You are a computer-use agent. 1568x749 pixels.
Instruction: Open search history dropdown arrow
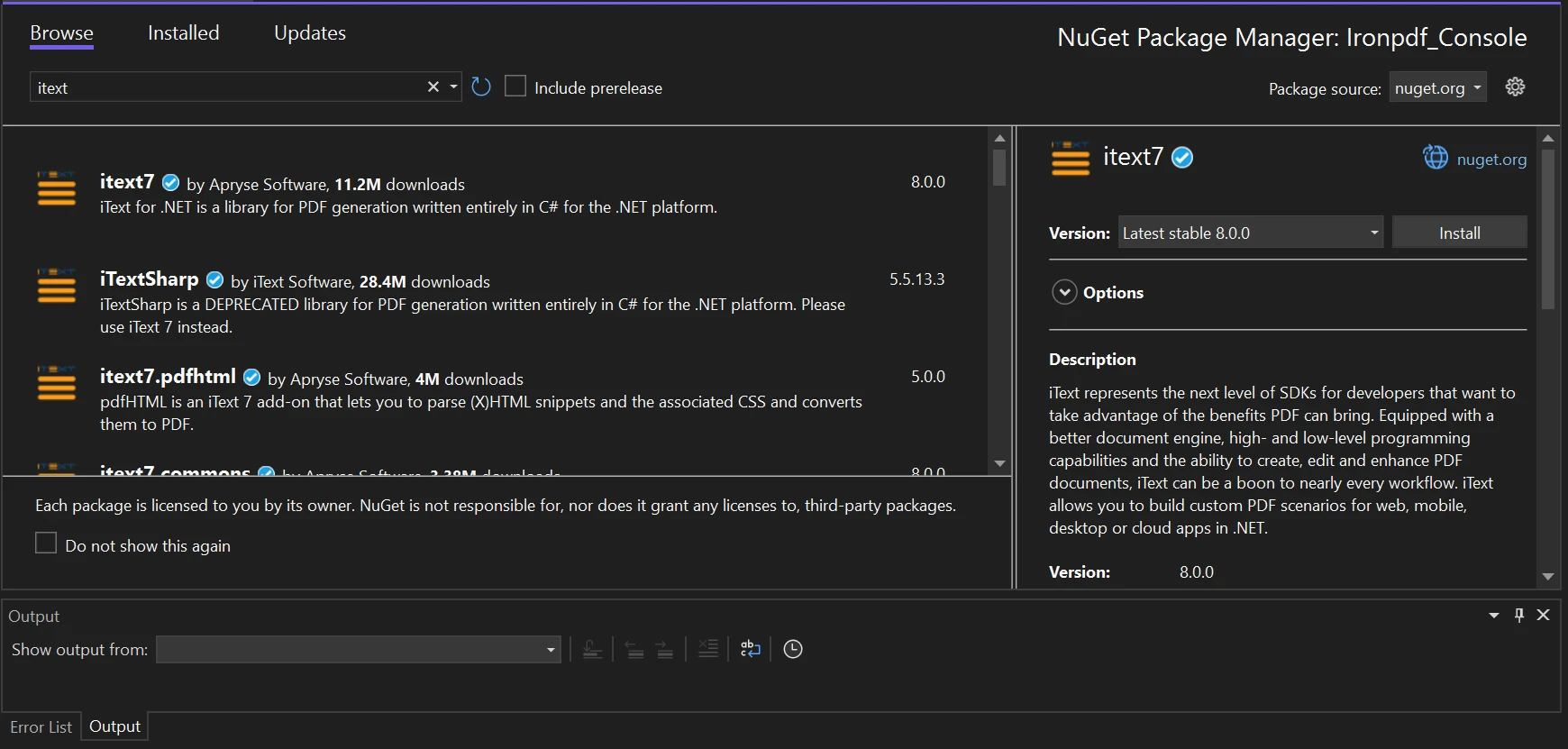coord(453,87)
